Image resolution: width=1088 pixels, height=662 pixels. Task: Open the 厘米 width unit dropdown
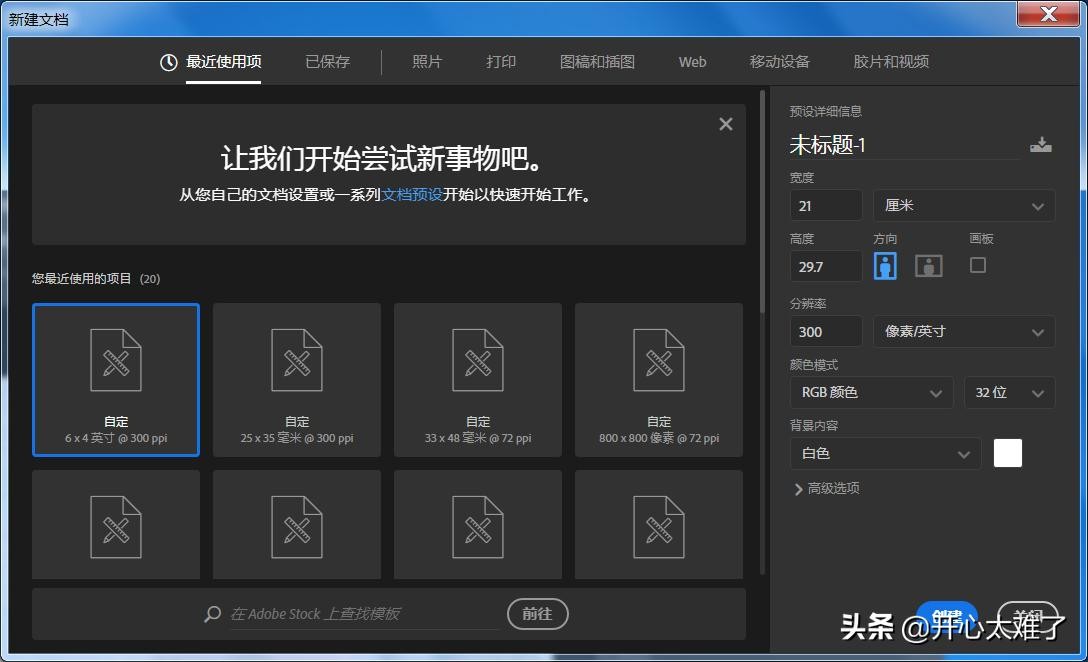pyautogui.click(x=964, y=206)
